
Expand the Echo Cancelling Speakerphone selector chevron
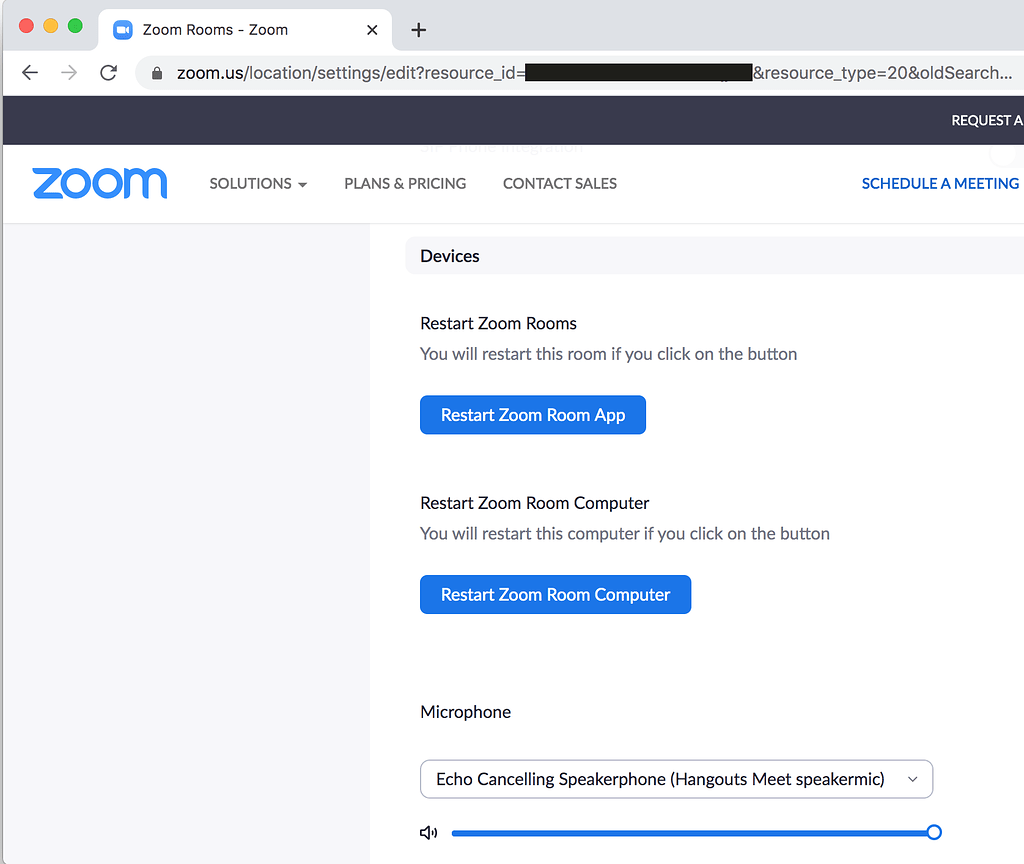[x=911, y=779]
